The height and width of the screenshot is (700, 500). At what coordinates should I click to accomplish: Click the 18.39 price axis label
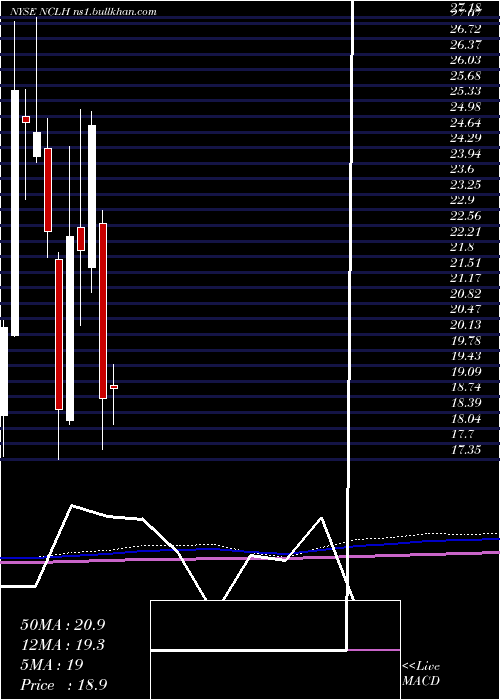pos(466,403)
